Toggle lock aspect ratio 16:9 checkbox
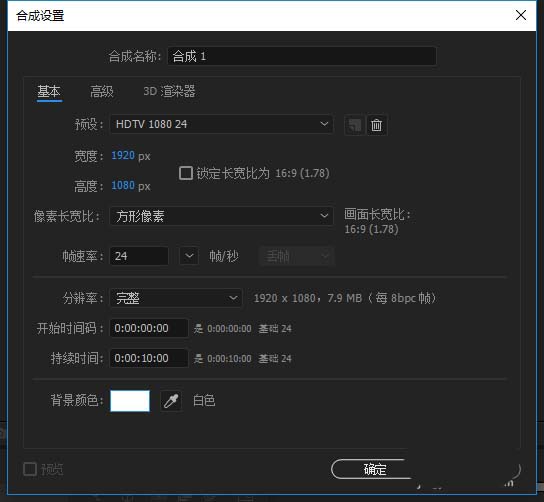The height and width of the screenshot is (502, 544). 186,173
